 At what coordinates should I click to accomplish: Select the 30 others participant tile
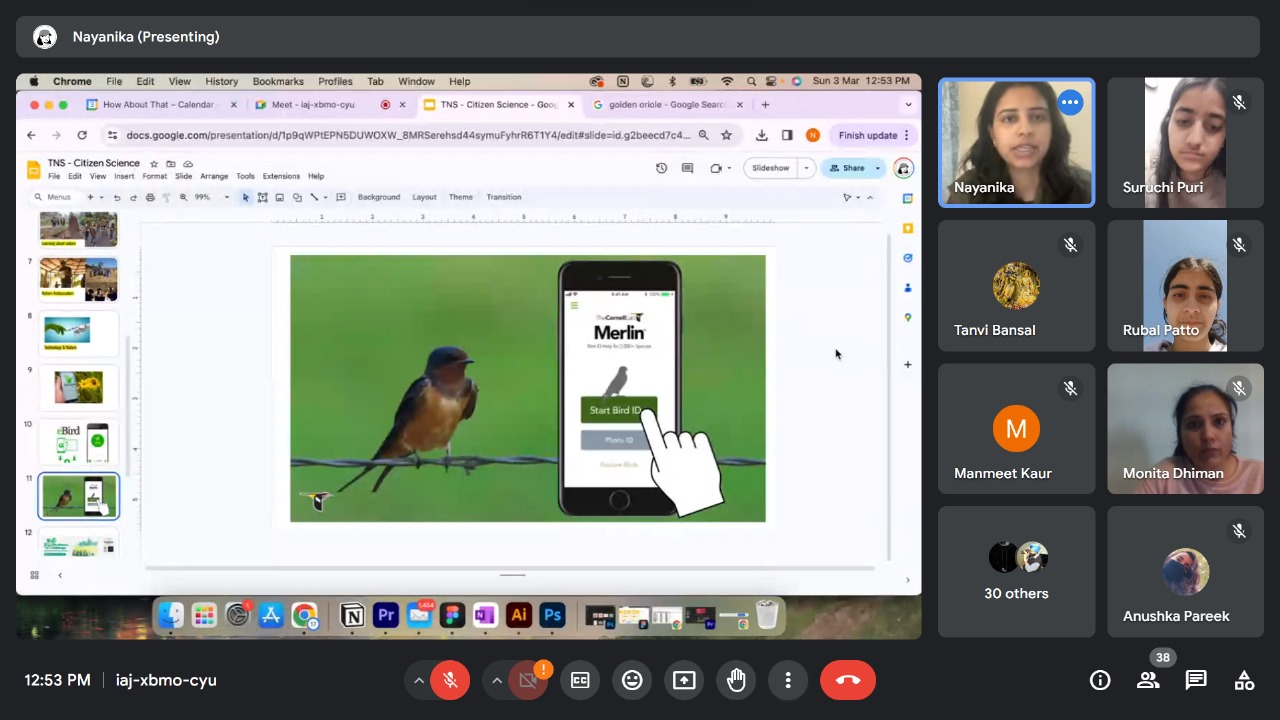[1016, 572]
